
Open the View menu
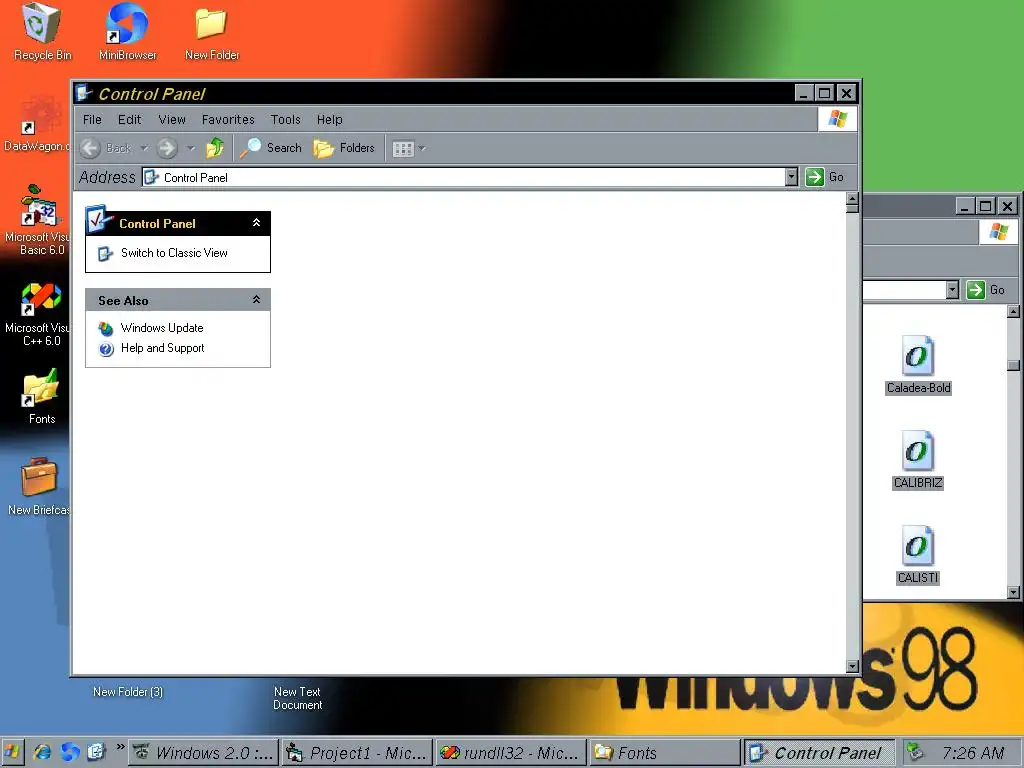172,120
